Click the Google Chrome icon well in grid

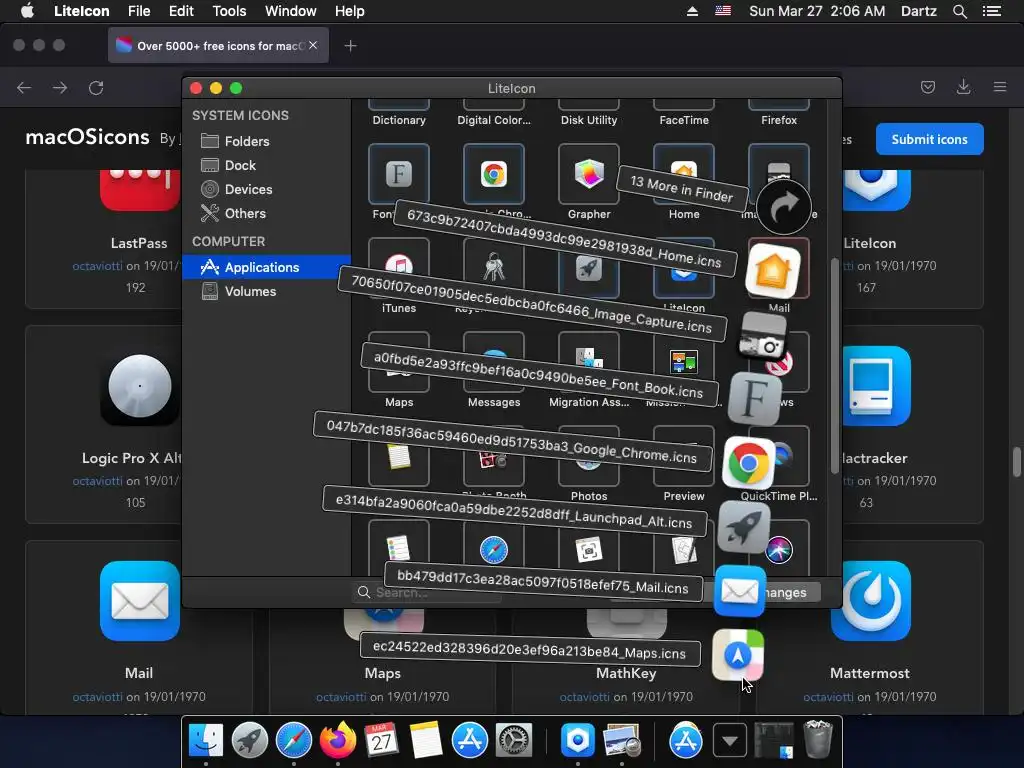click(494, 174)
